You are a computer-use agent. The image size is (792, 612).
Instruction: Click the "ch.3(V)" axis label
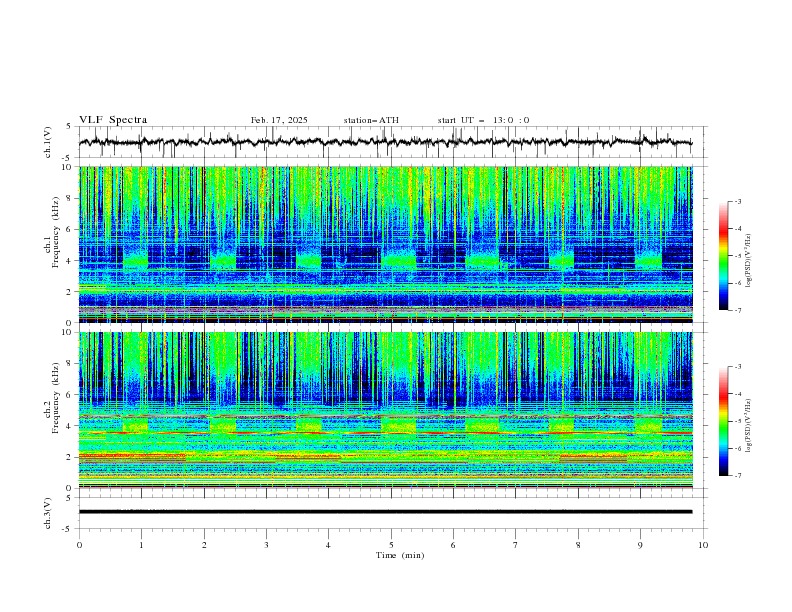click(48, 513)
